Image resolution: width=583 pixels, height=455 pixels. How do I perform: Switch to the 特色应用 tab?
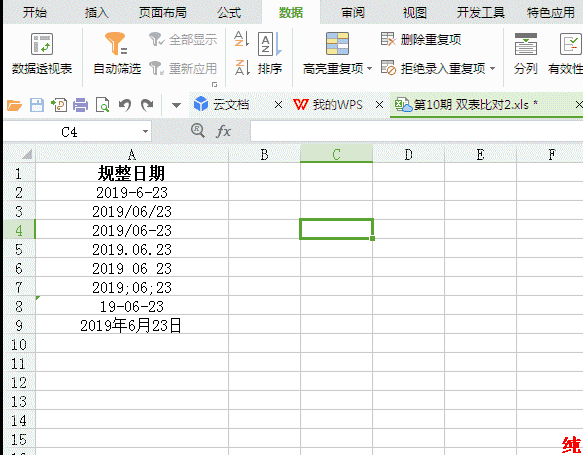click(x=551, y=12)
